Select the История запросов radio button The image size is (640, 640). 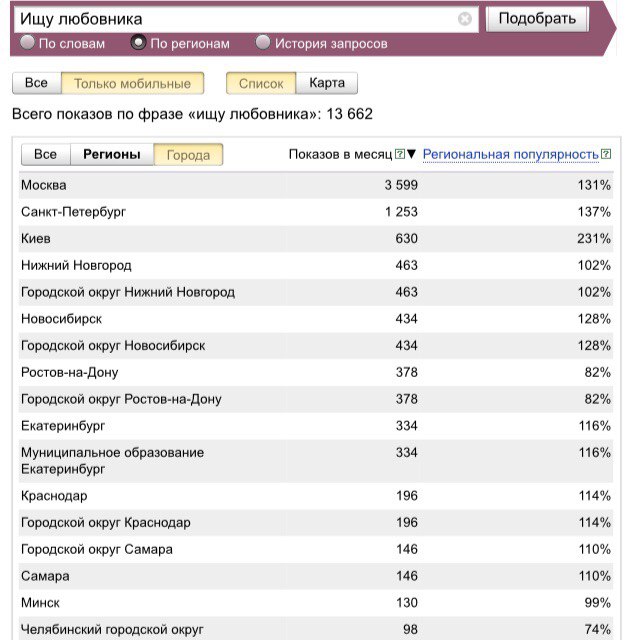click(263, 43)
